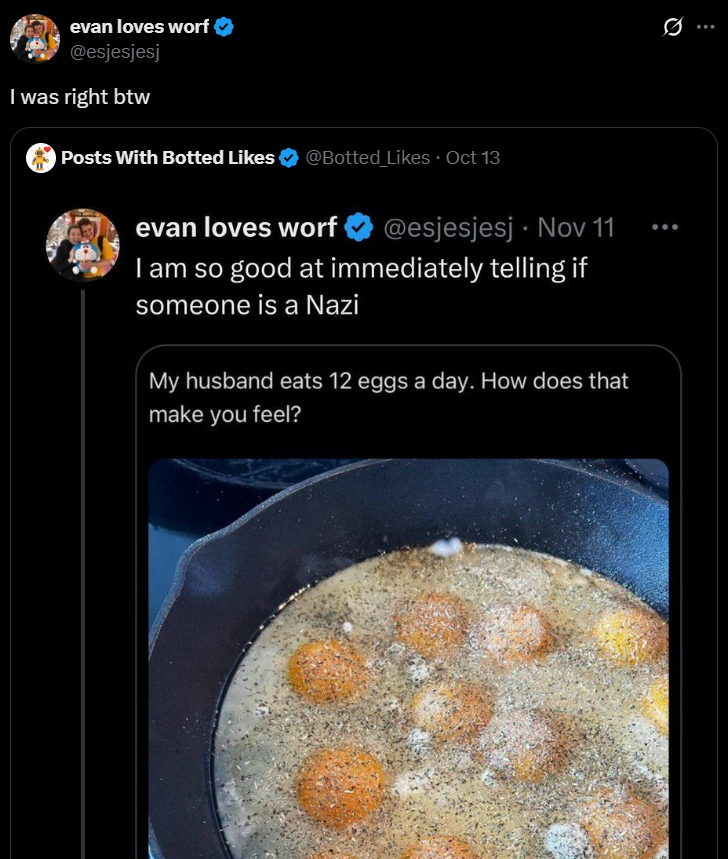Image resolution: width=728 pixels, height=859 pixels.
Task: Open the top "evan loves worf" display name
Action: click(x=139, y=27)
